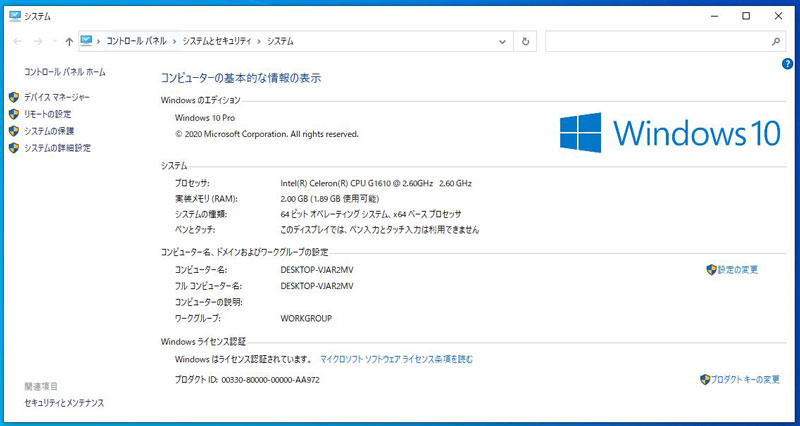Click コンピューターの基本的な情報の表示 heading
Image resolution: width=800 pixels, height=426 pixels.
pyautogui.click(x=241, y=78)
